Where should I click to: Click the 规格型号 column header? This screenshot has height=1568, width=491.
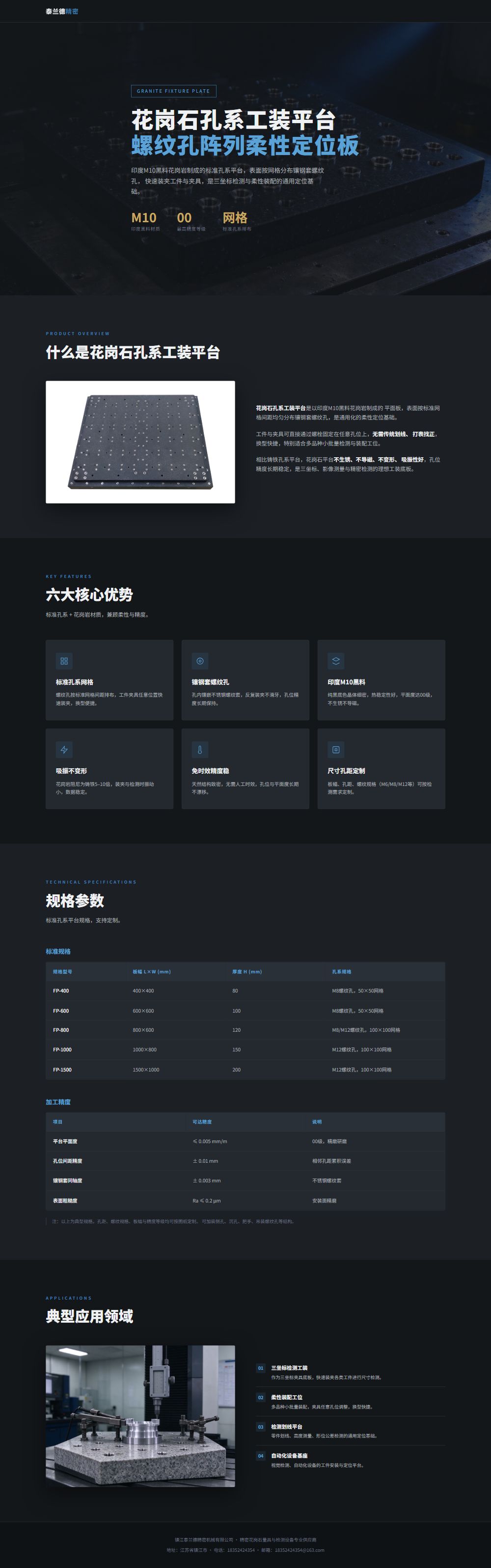point(63,971)
